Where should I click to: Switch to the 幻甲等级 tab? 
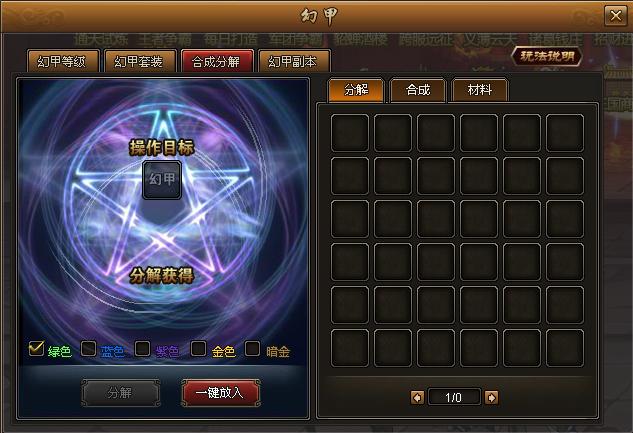63,61
